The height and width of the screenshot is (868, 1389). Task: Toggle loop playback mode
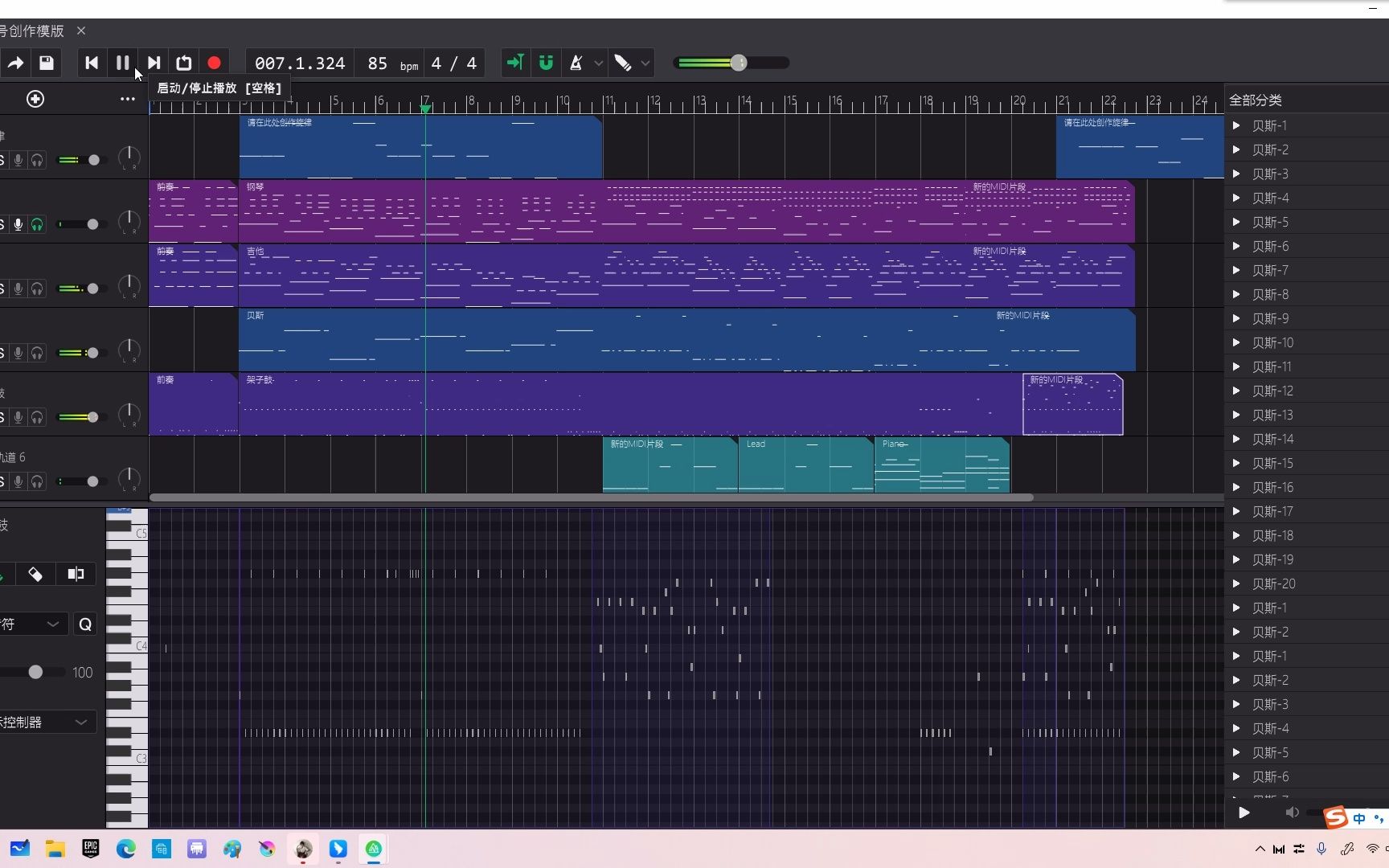pyautogui.click(x=184, y=63)
